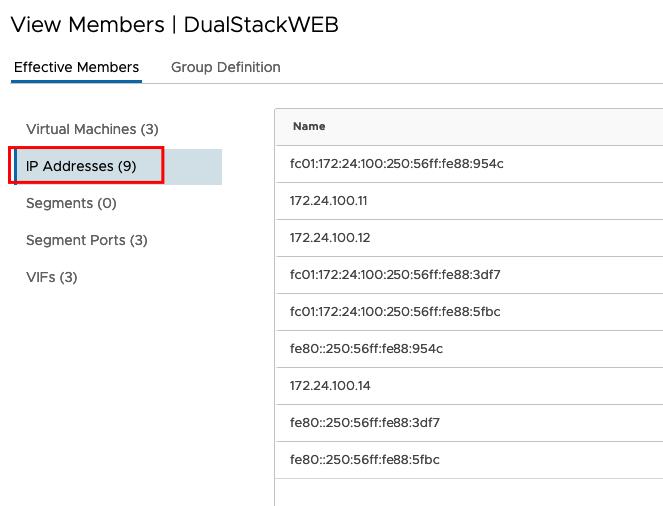Click the Name column header
The width and height of the screenshot is (663, 506).
tap(309, 126)
